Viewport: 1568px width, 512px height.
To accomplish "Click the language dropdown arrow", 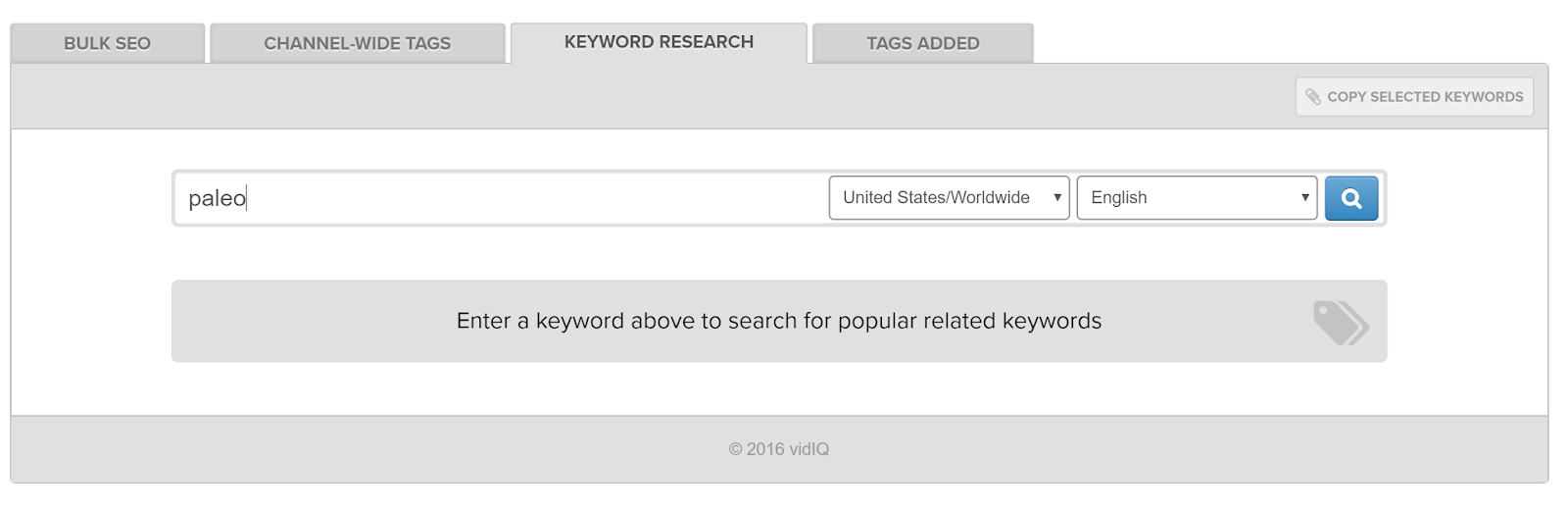I will pyautogui.click(x=1305, y=198).
